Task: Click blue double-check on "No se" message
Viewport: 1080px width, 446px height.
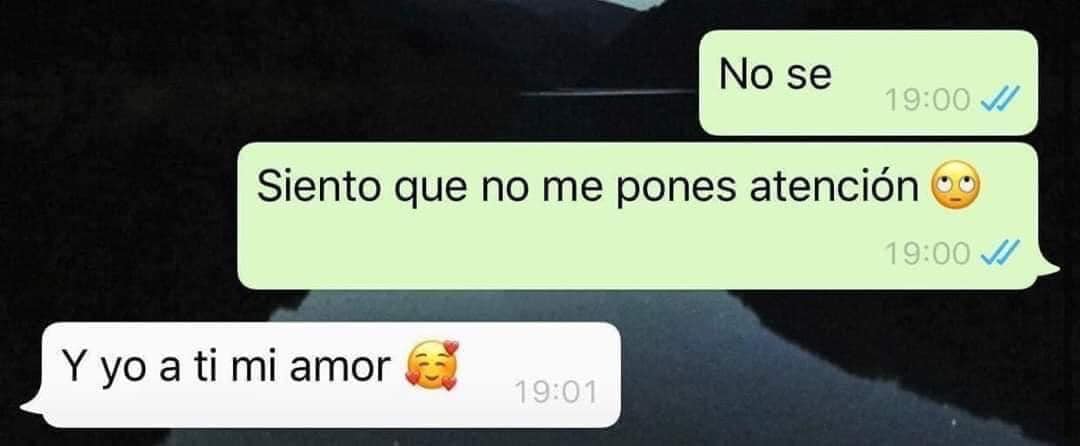Action: (x=999, y=101)
